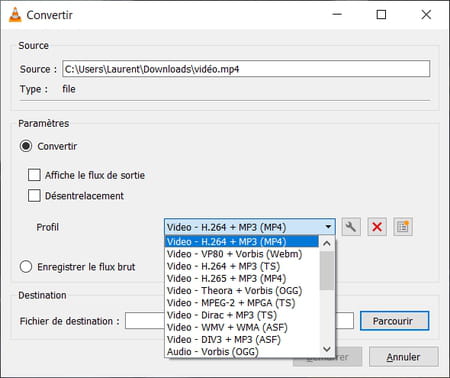450x378 pixels.
Task: Delete selected profile with red X
Action: tap(377, 227)
